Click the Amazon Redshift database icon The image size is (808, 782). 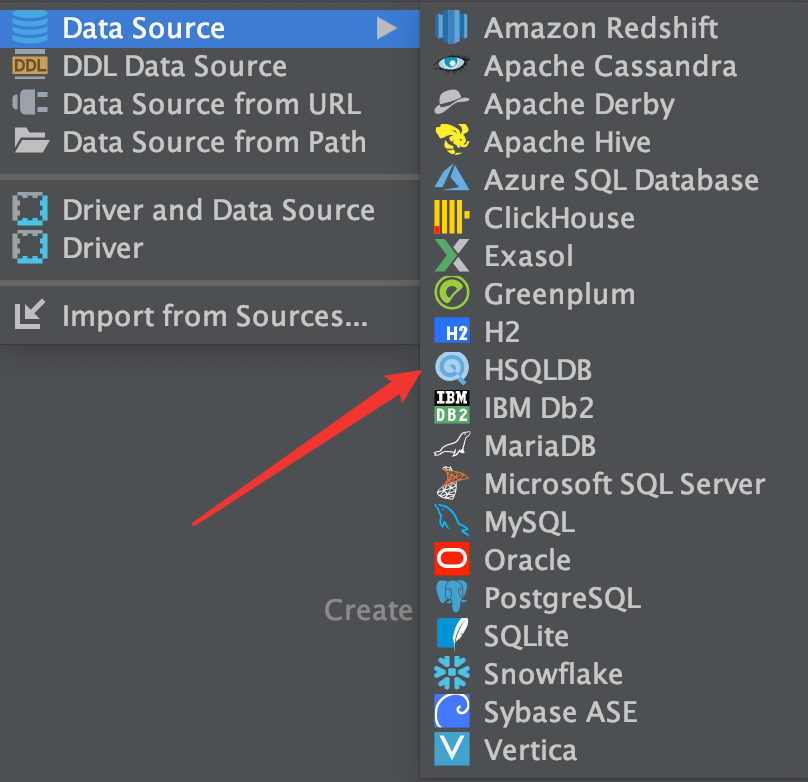[x=451, y=27]
